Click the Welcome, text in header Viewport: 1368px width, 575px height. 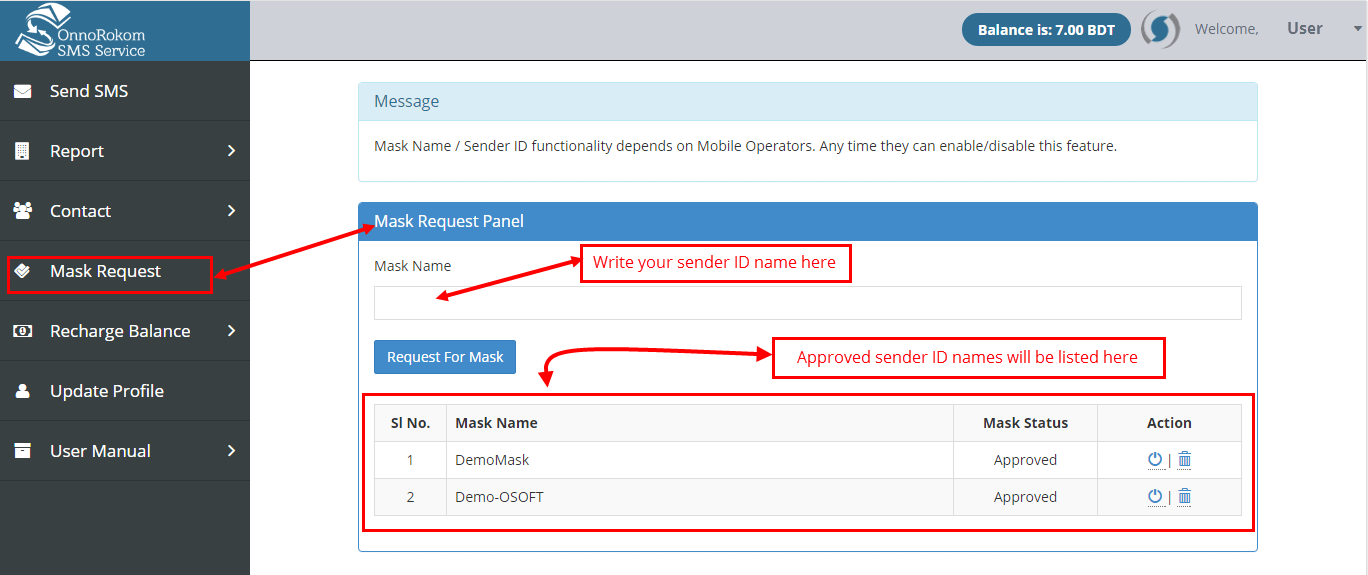[1226, 29]
